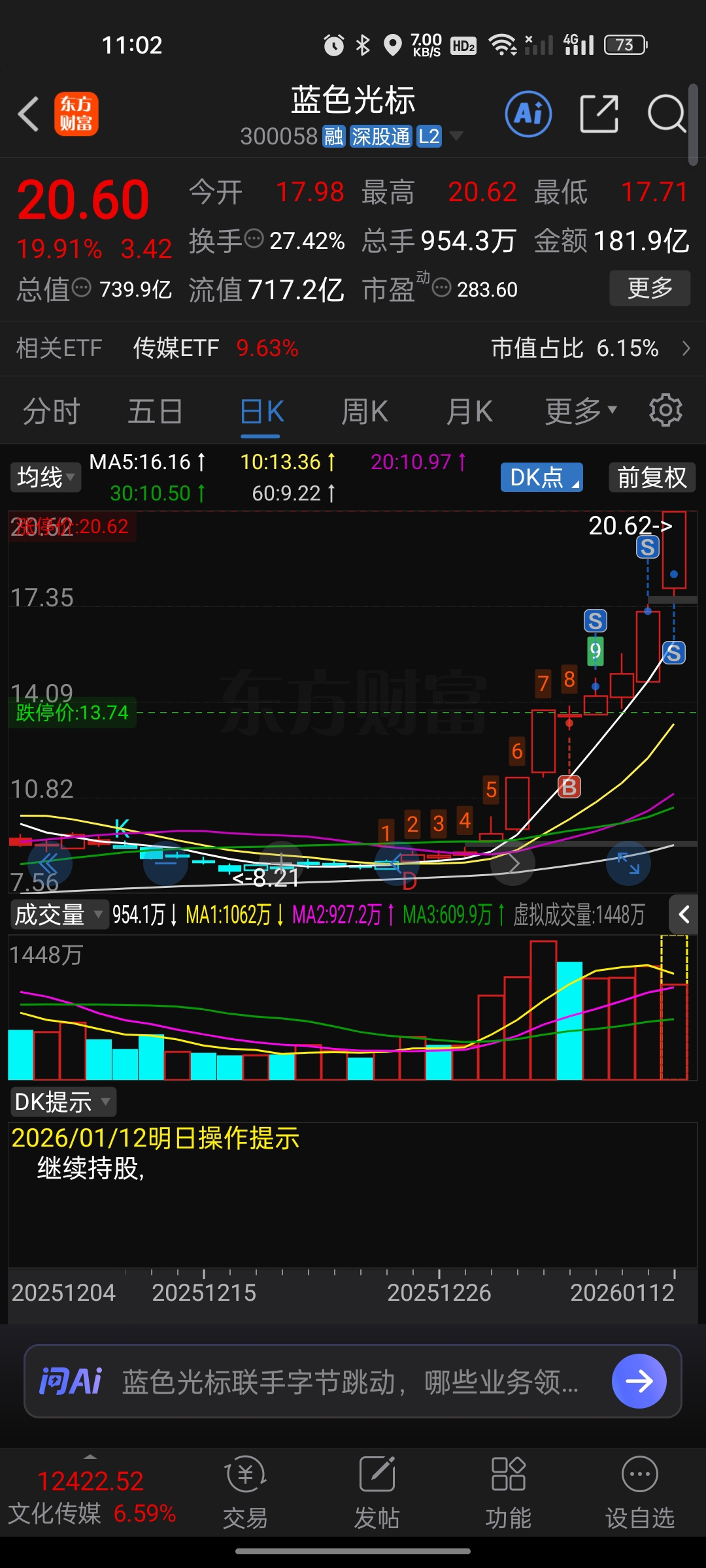Tap the share export icon
This screenshot has width=706, height=1568.
click(599, 114)
